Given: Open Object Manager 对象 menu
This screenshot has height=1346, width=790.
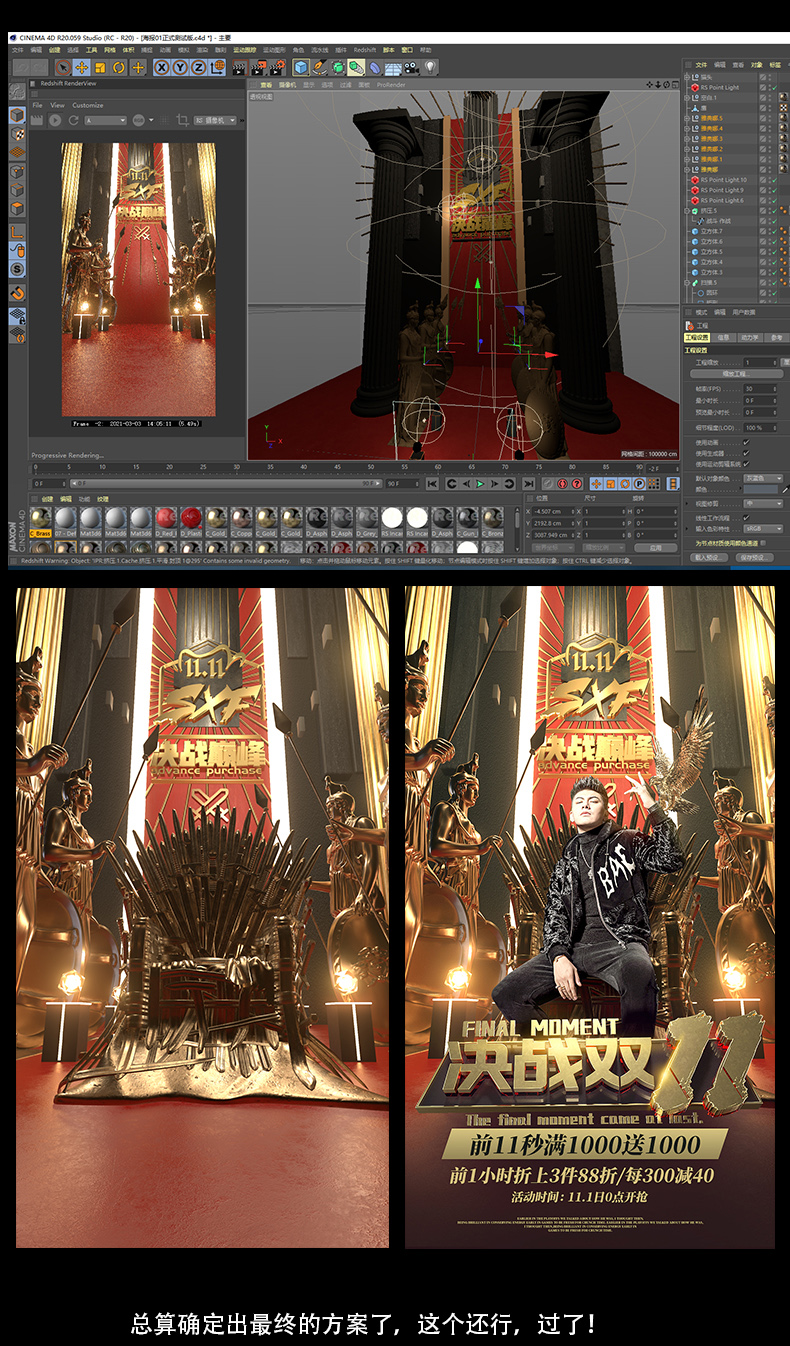Looking at the screenshot, I should click(757, 65).
